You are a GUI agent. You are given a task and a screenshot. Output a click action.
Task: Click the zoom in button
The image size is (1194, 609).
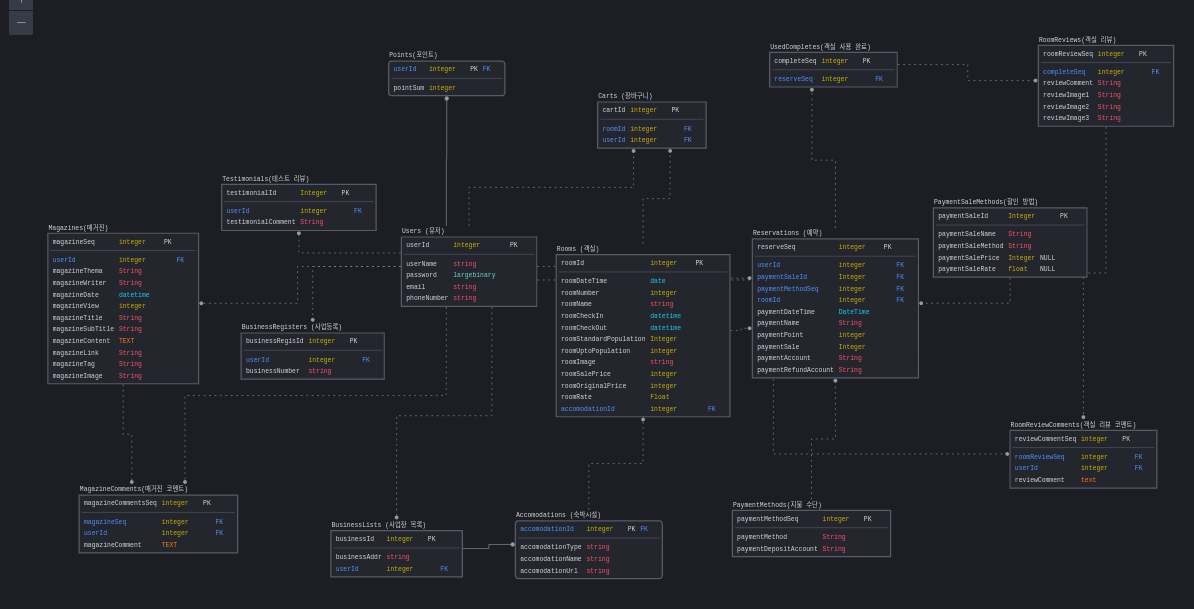(x=20, y=4)
